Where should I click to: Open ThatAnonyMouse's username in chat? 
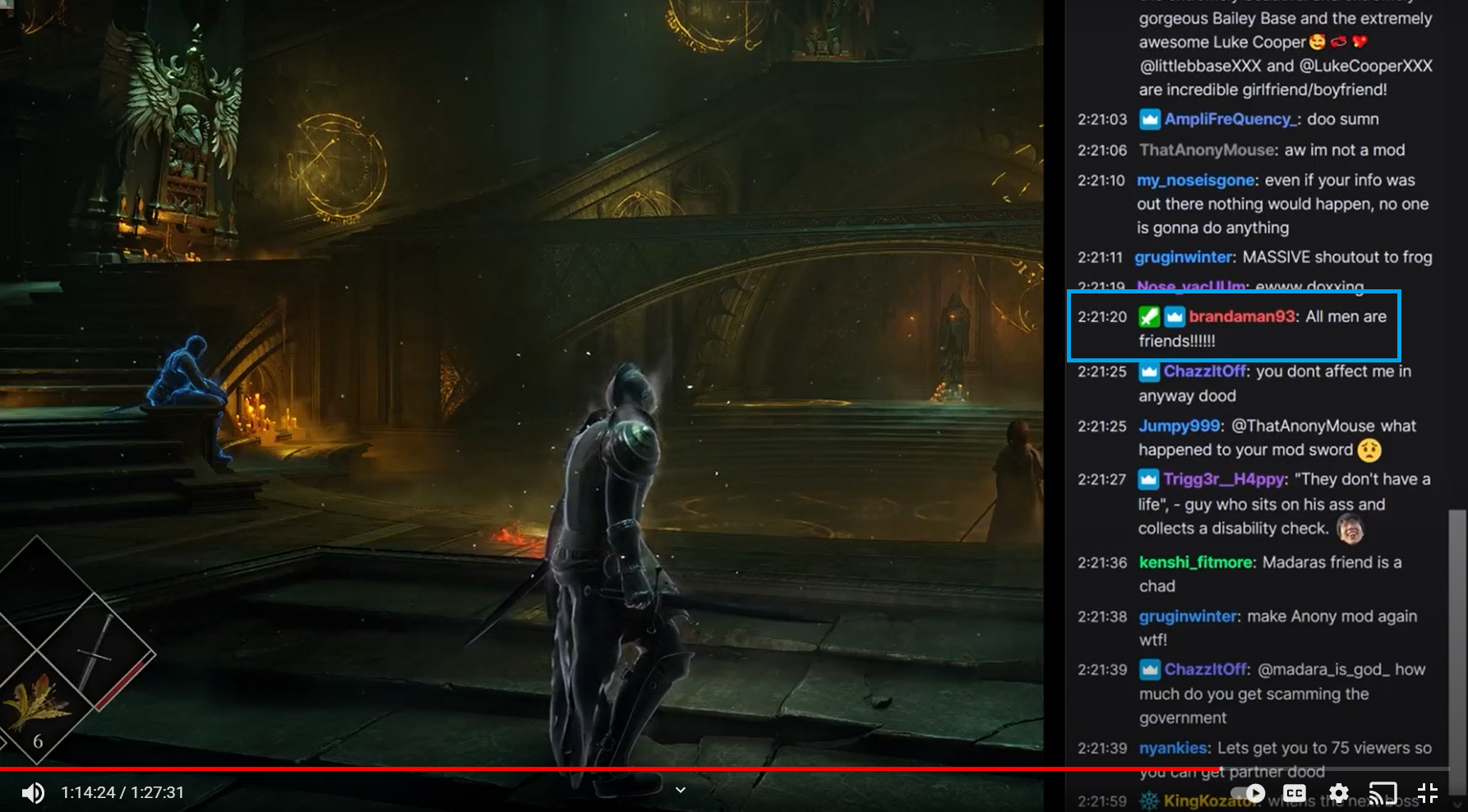1207,150
